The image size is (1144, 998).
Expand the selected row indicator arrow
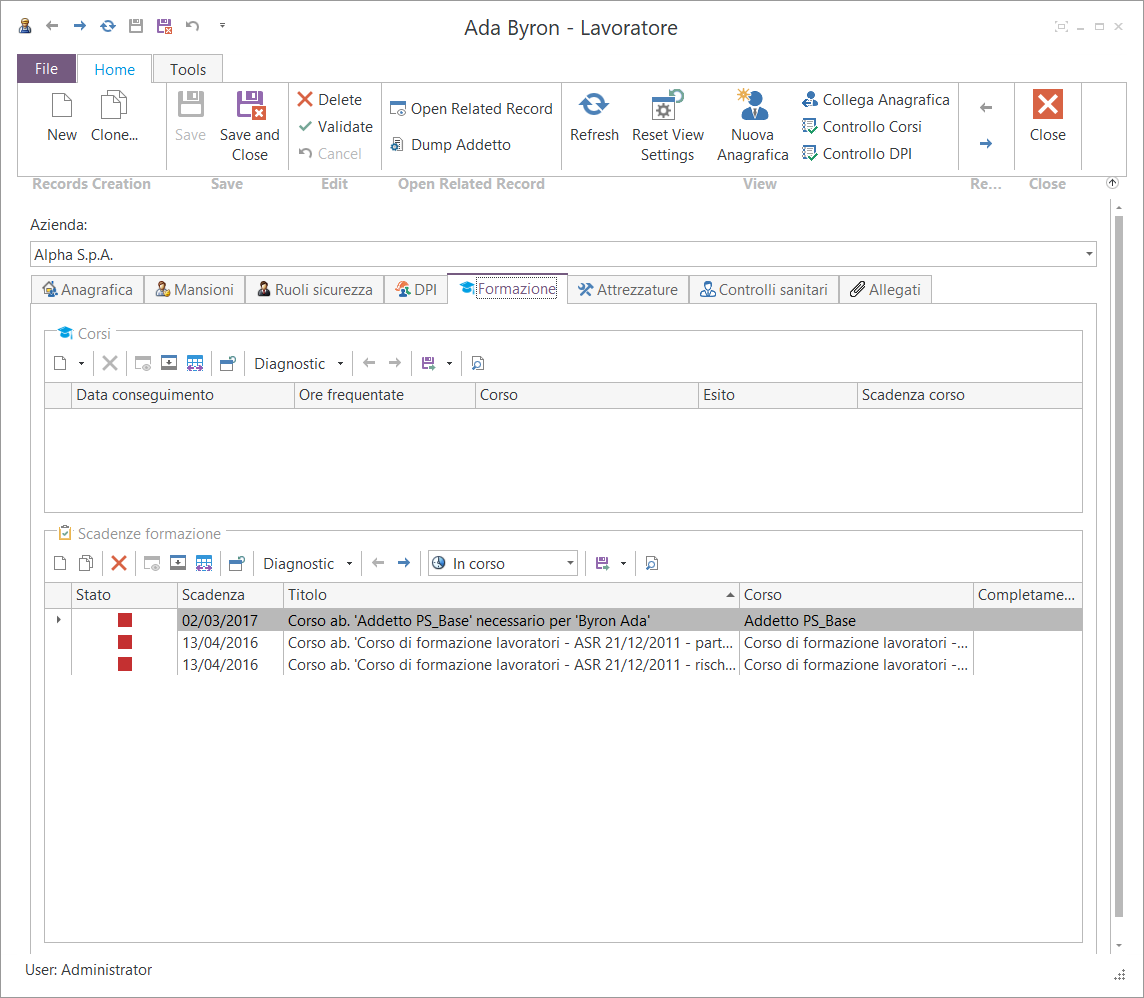(x=58, y=620)
